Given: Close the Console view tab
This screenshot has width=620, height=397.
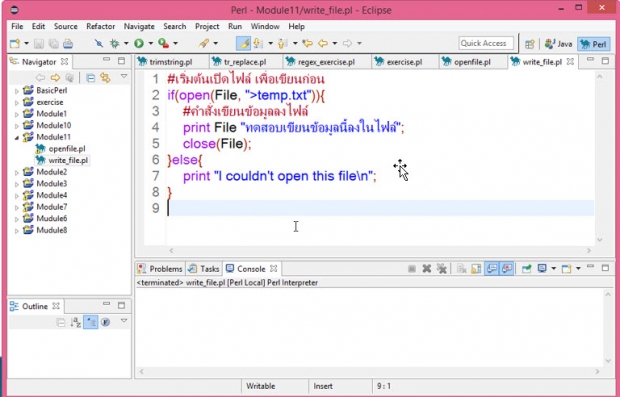Looking at the screenshot, I should coord(273,268).
